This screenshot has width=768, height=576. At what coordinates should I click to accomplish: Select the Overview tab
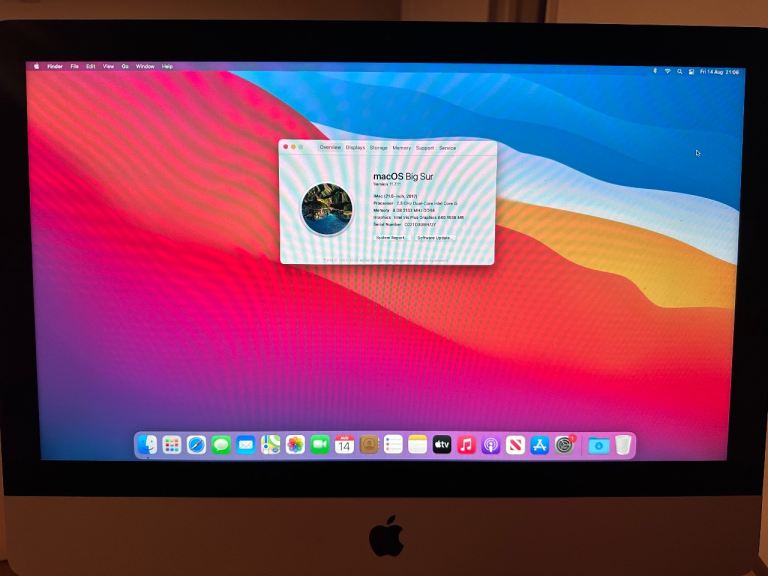[x=330, y=147]
